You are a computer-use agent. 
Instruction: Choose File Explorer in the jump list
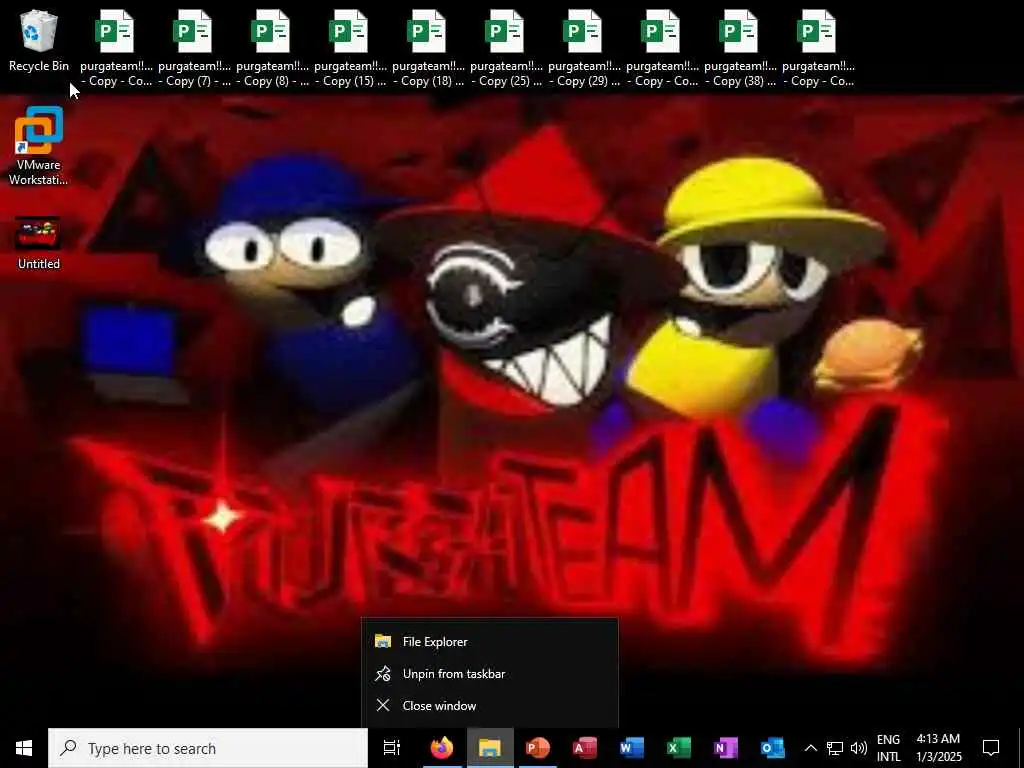pos(490,641)
